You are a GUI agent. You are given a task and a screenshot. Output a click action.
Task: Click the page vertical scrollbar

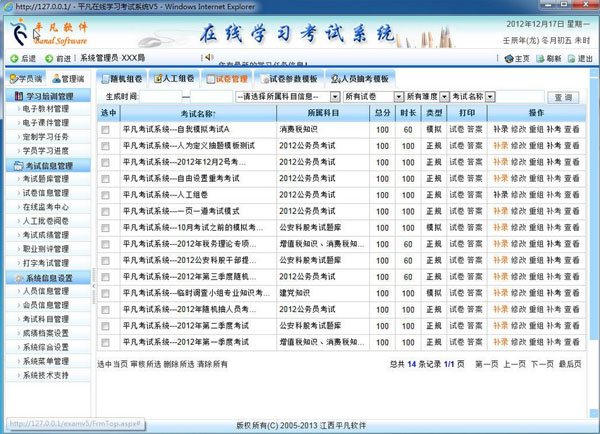[594, 207]
